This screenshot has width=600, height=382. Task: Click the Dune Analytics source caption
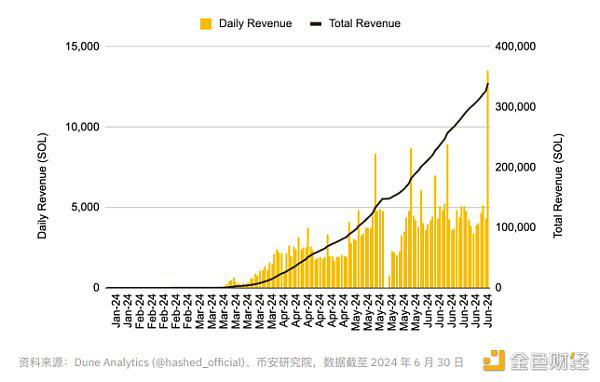[x=241, y=362]
